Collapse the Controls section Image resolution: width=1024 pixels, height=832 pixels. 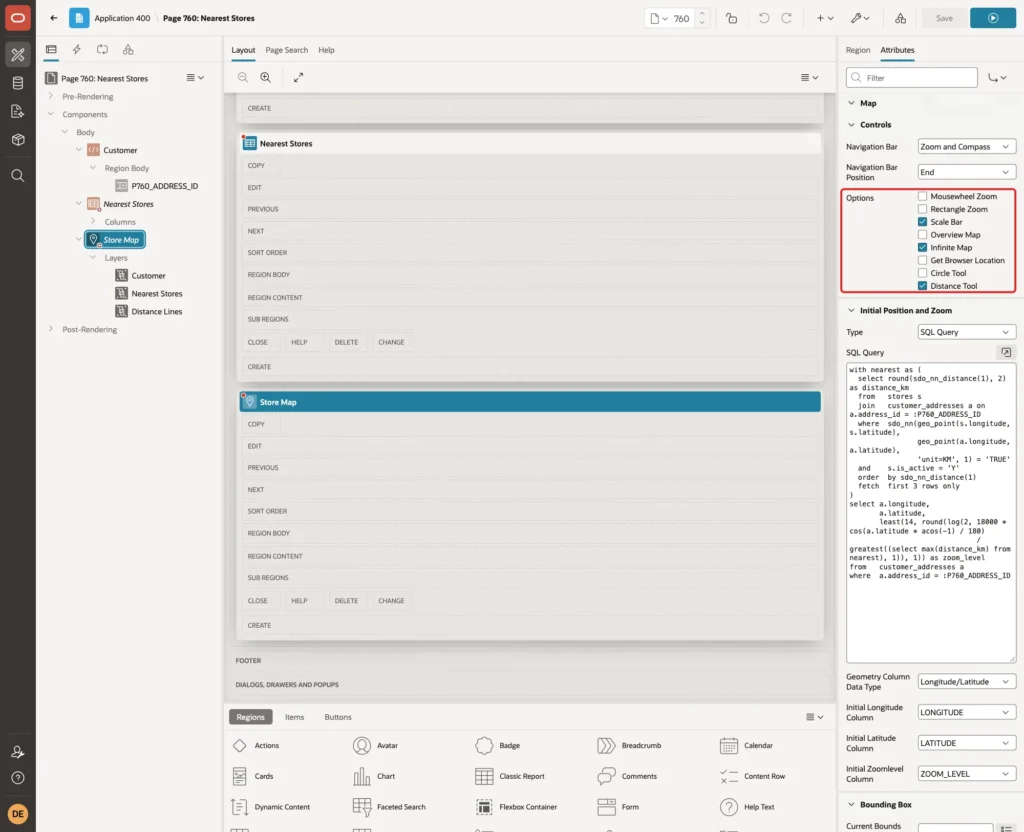(x=851, y=125)
